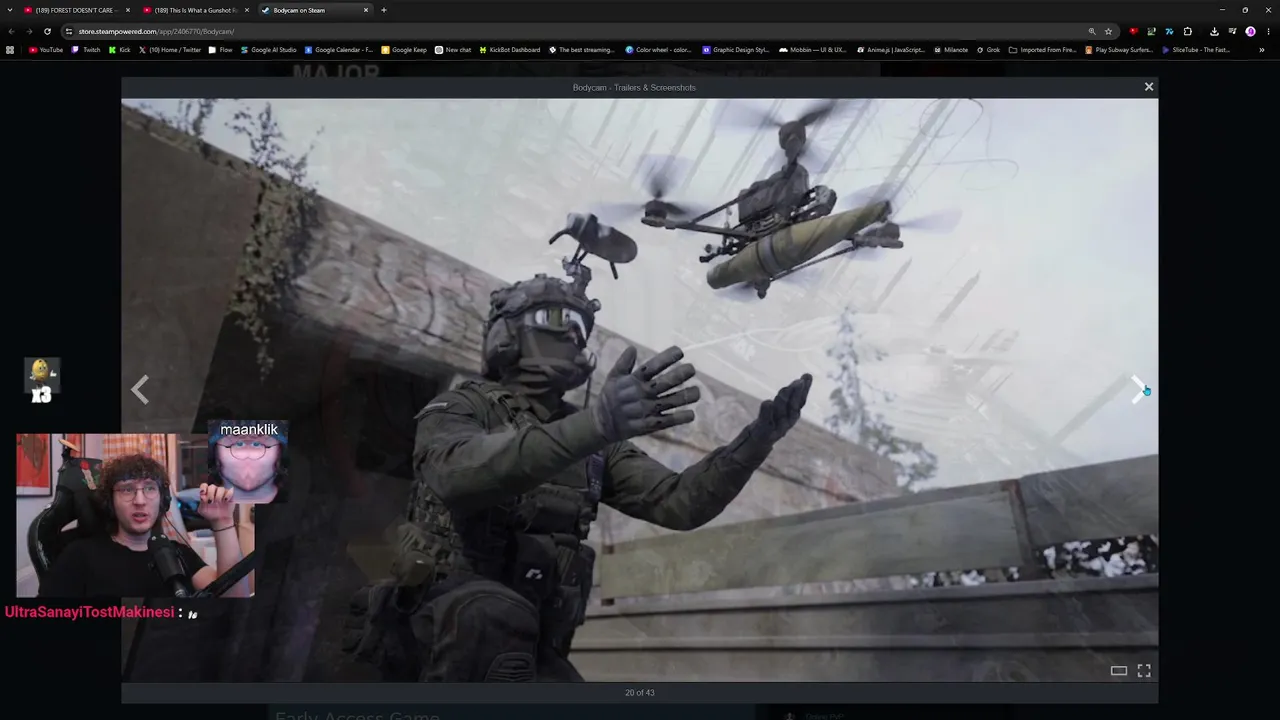This screenshot has width=1280, height=720.
Task: Open the browser profile avatar
Action: tap(1250, 31)
